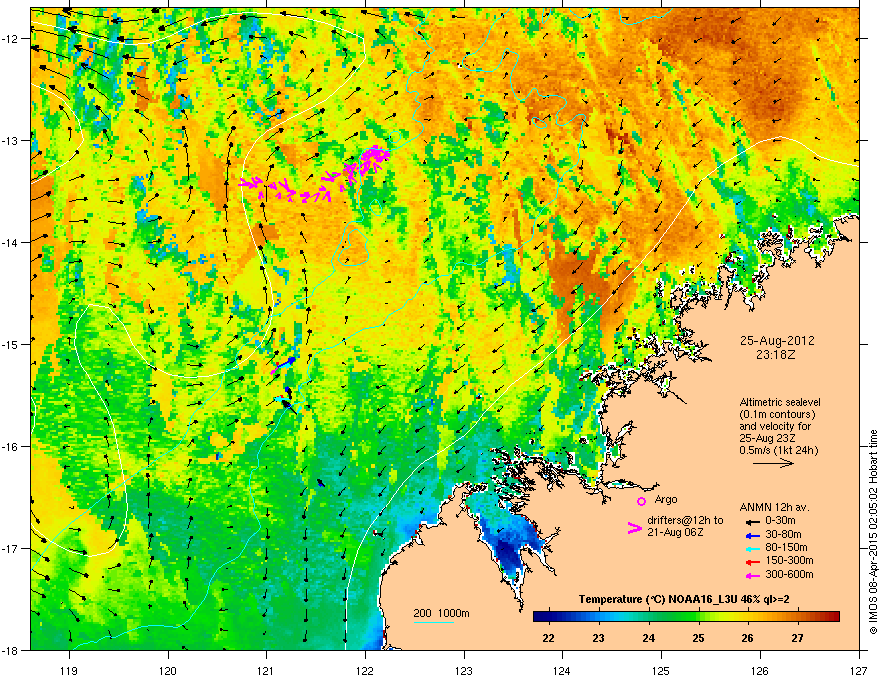Click the Argo legend label
This screenshot has height=680, width=880.
coord(666,499)
